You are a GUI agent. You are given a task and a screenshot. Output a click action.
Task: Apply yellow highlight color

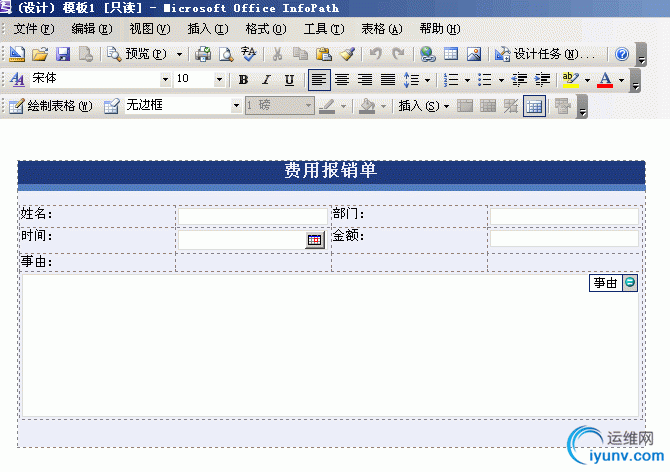[x=571, y=80]
